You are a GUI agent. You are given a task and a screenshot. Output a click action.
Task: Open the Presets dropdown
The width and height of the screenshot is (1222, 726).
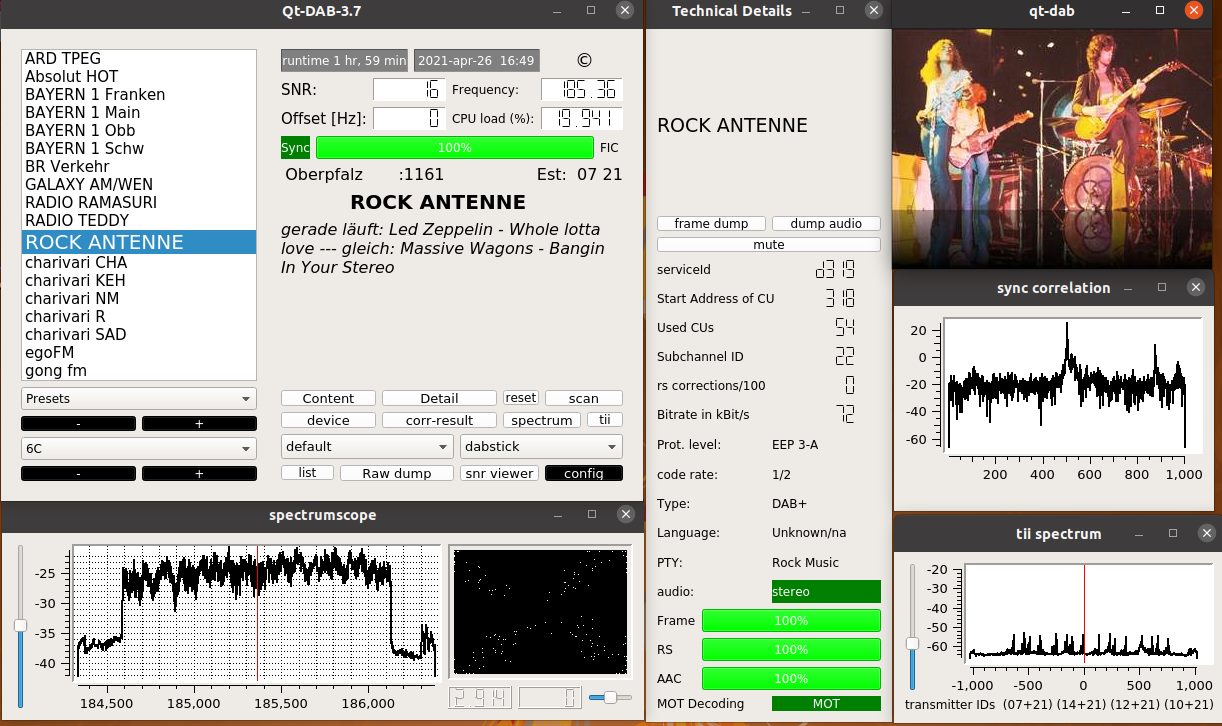[x=139, y=398]
